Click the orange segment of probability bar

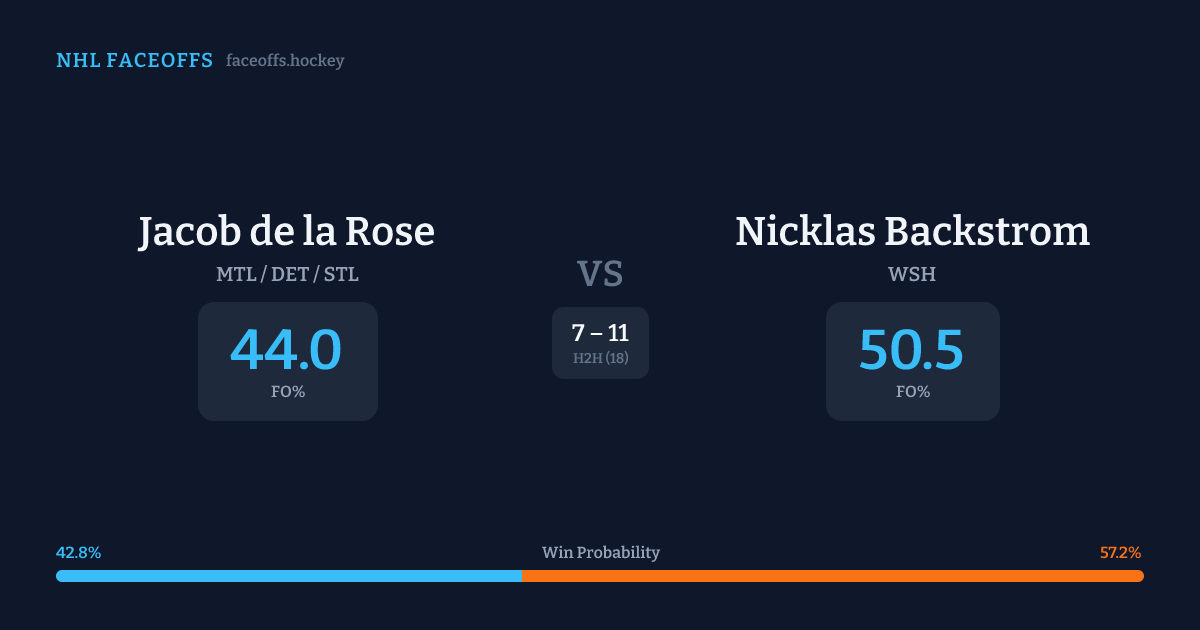[832, 576]
